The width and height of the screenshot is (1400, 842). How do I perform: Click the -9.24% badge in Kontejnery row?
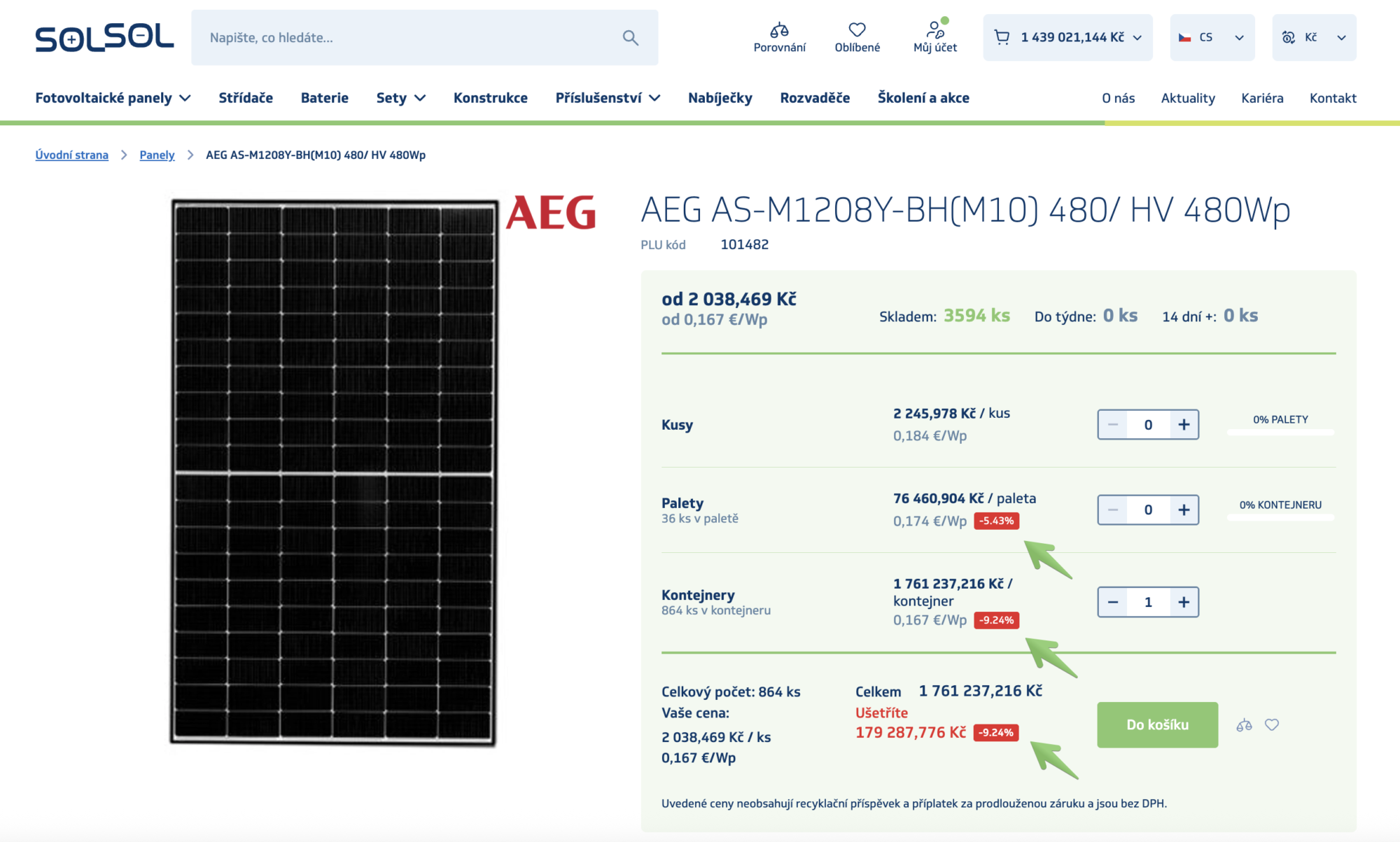(x=996, y=620)
